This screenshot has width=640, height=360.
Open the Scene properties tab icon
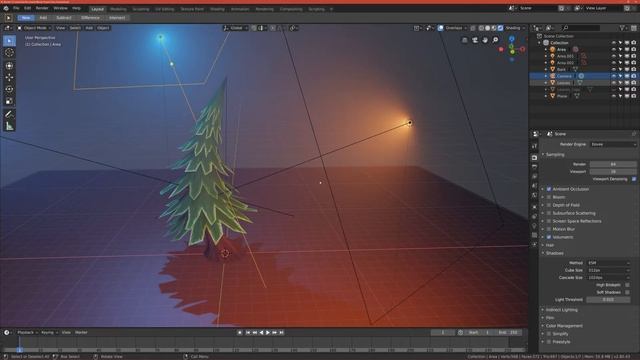point(535,186)
